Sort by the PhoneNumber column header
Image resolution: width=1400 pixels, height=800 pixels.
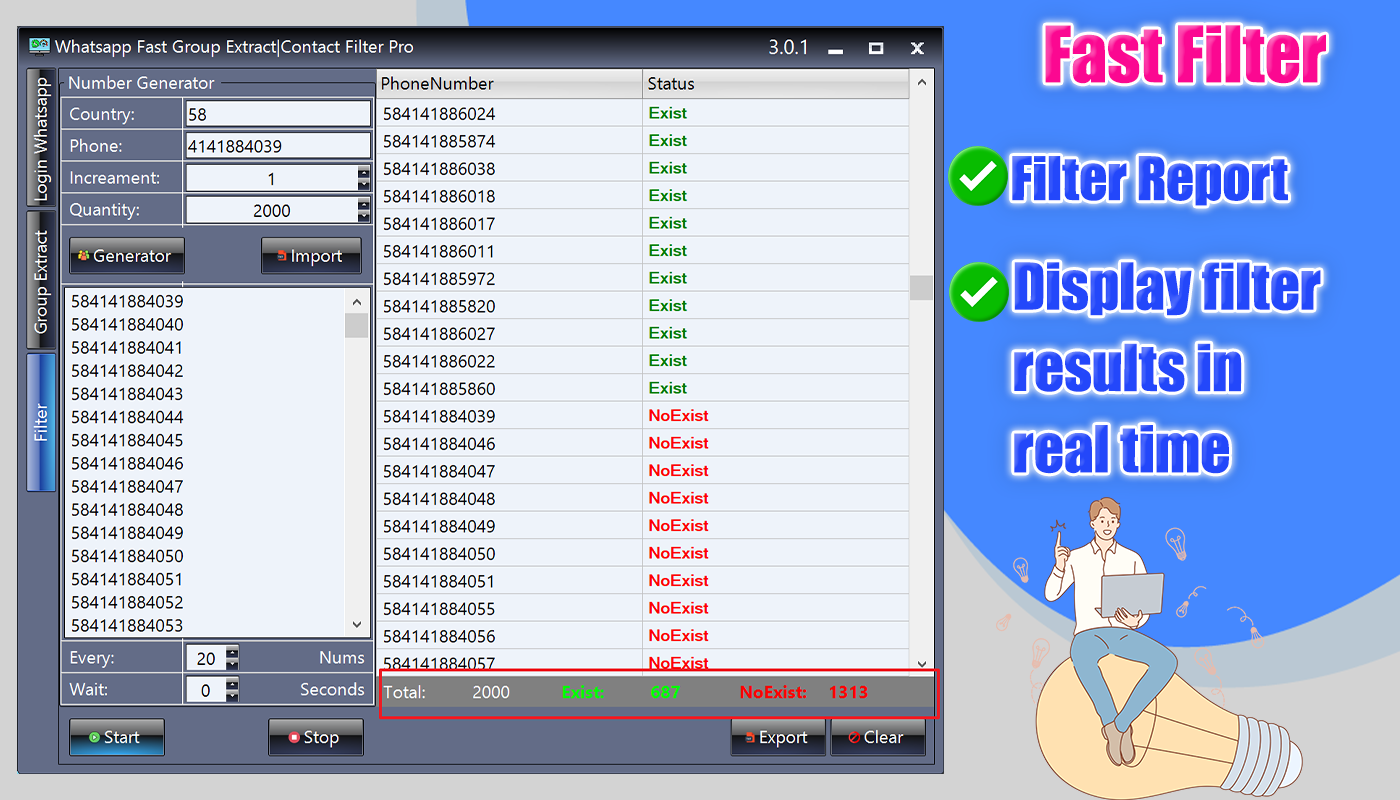tap(509, 83)
